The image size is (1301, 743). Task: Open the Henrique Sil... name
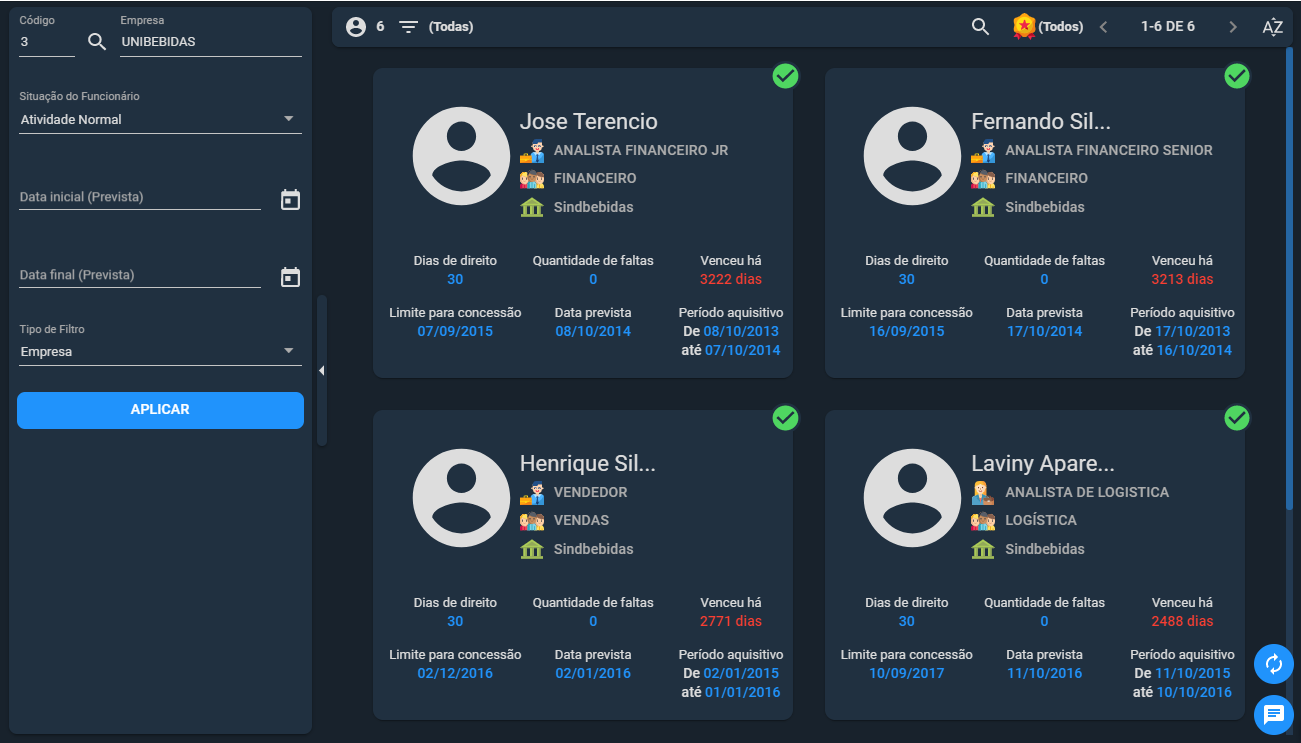click(x=588, y=464)
